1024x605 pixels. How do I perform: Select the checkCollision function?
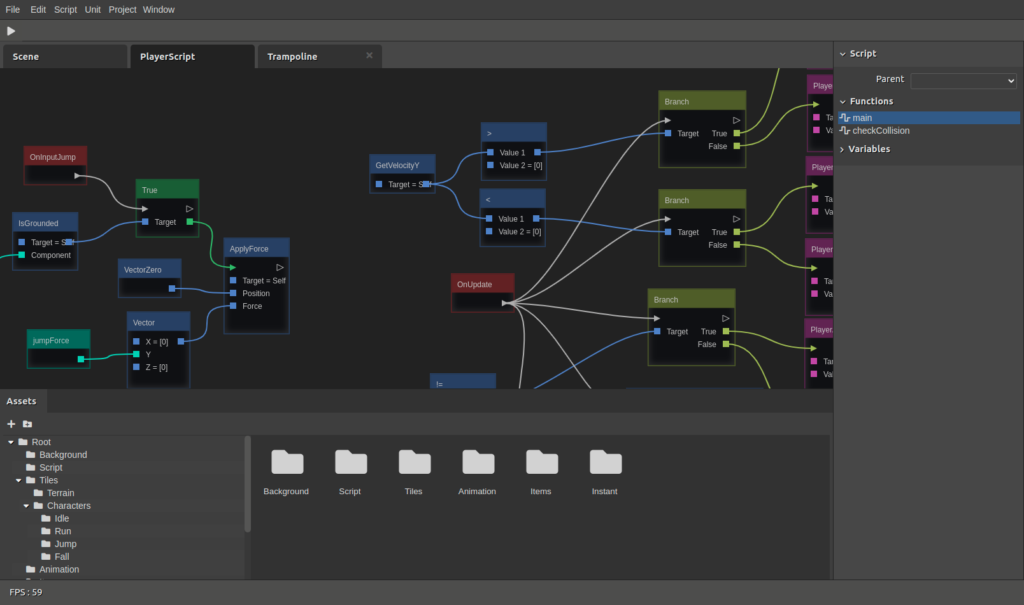click(928, 131)
